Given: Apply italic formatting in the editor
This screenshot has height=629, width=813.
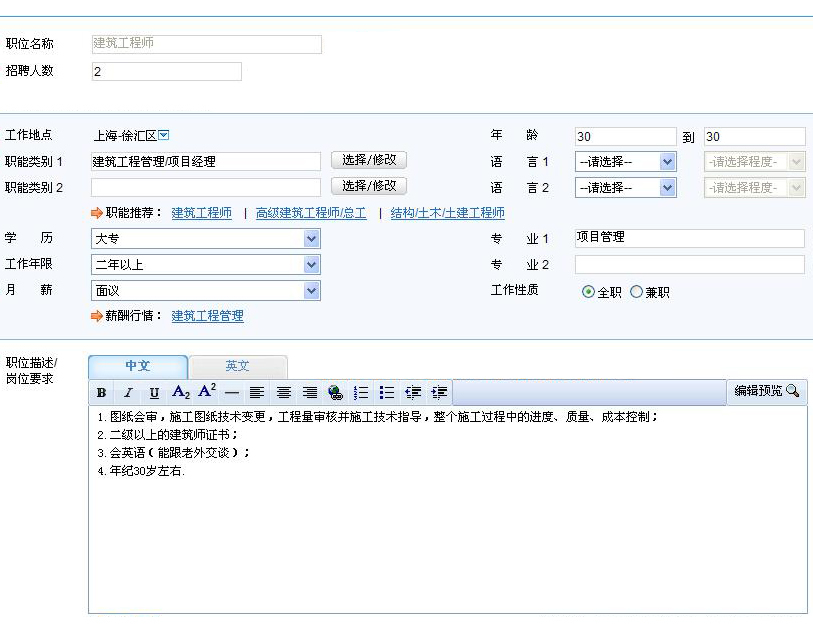Looking at the screenshot, I should point(128,393).
